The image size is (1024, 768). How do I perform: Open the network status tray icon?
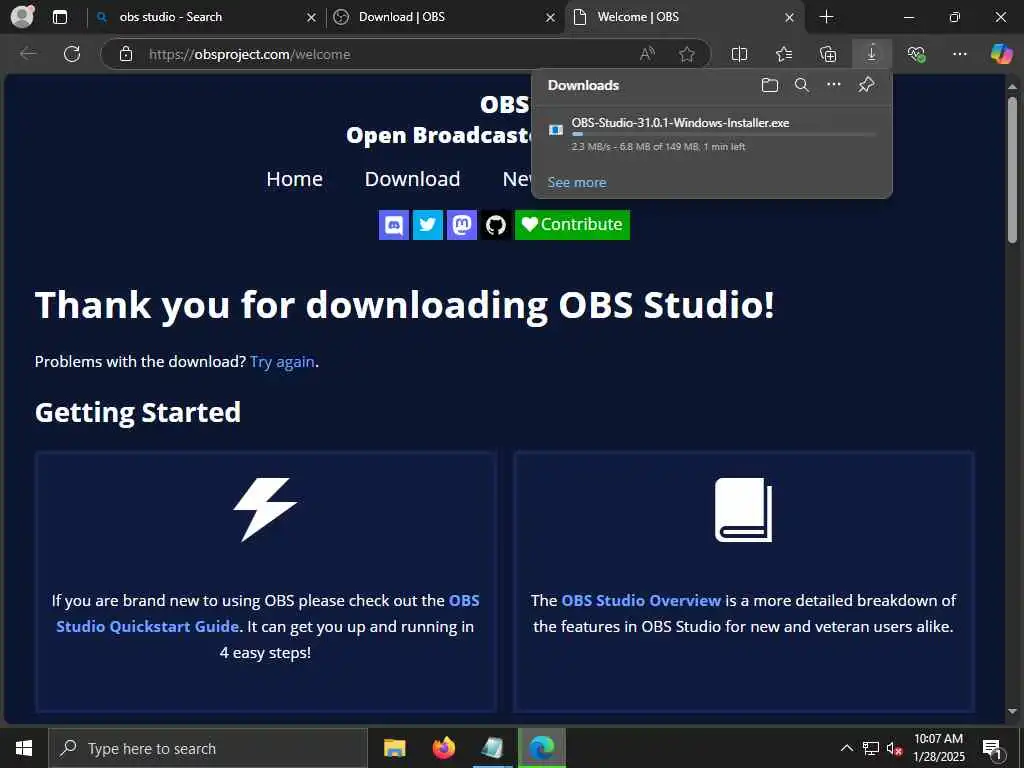pos(871,748)
